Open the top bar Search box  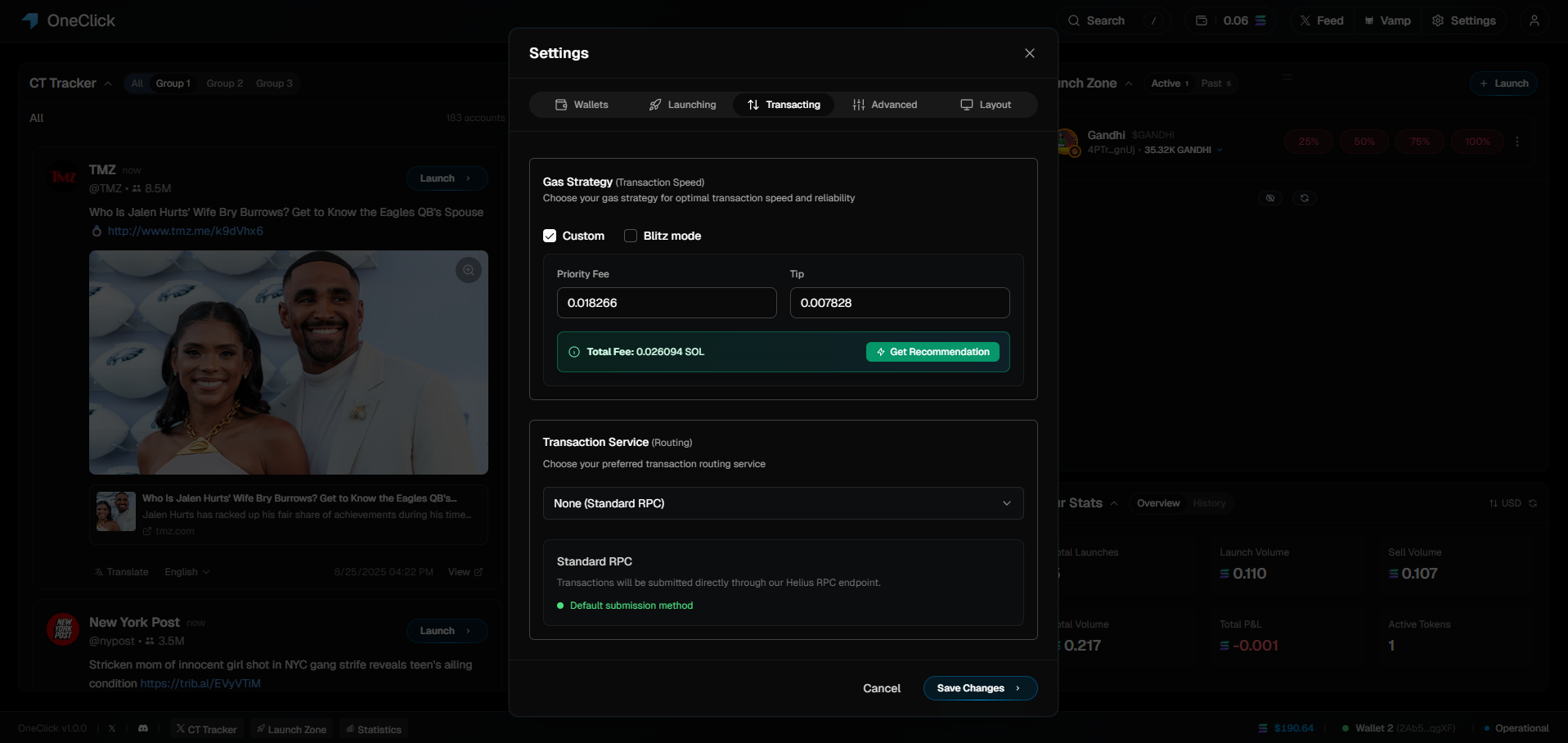pyautogui.click(x=1113, y=20)
